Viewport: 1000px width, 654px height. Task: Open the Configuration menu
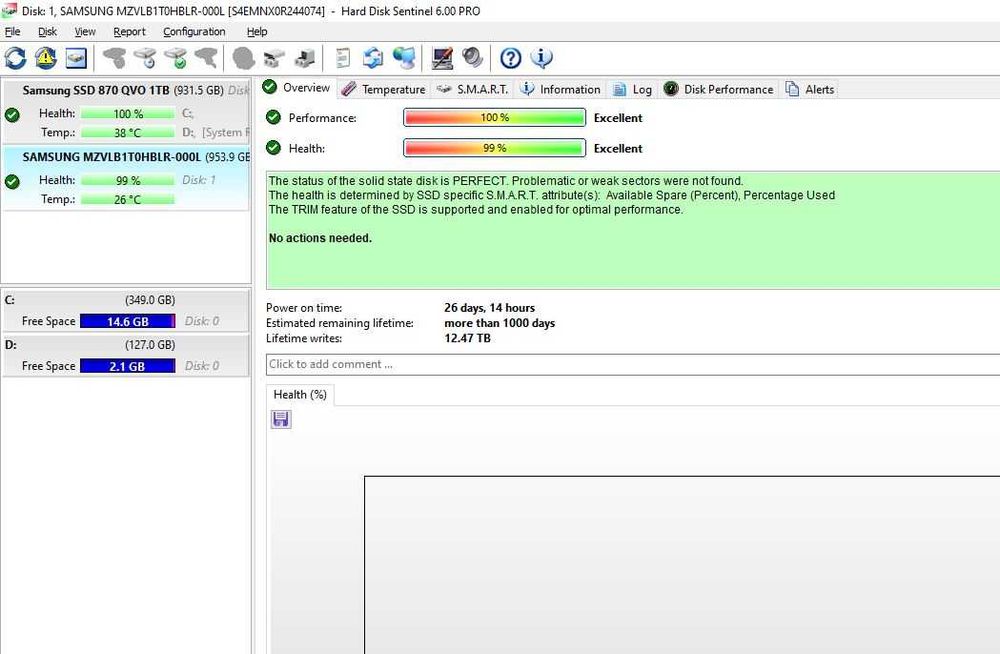(x=194, y=31)
